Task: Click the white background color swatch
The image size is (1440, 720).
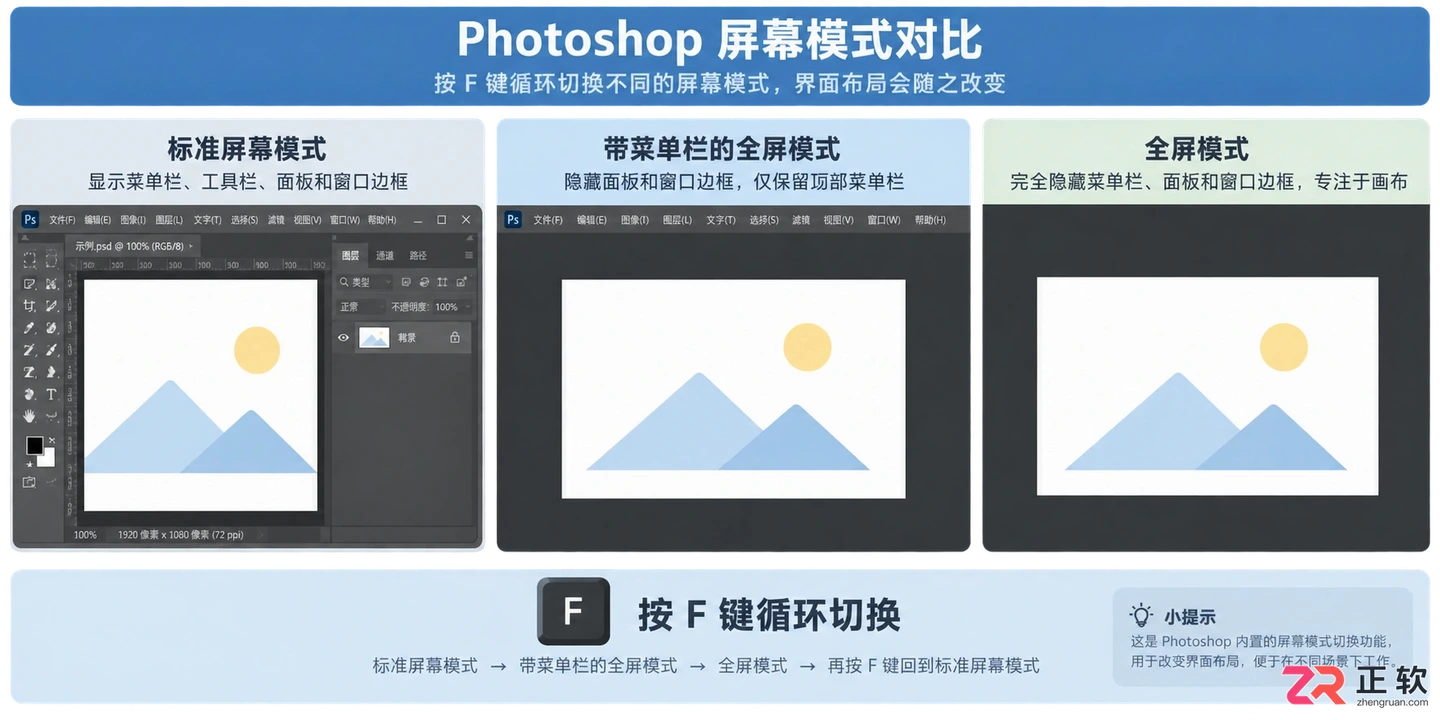Action: pyautogui.click(x=48, y=459)
